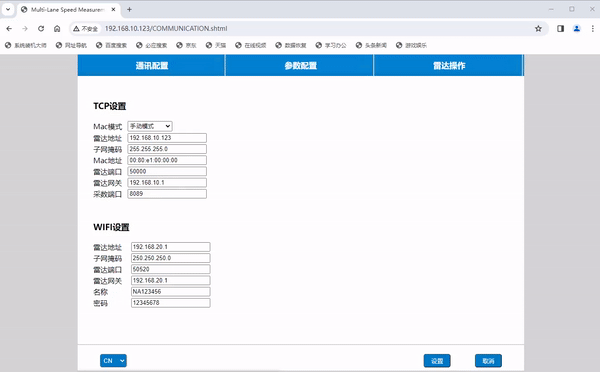600x372 pixels.
Task: Open the 天猫 bookmark
Action: tap(216, 45)
